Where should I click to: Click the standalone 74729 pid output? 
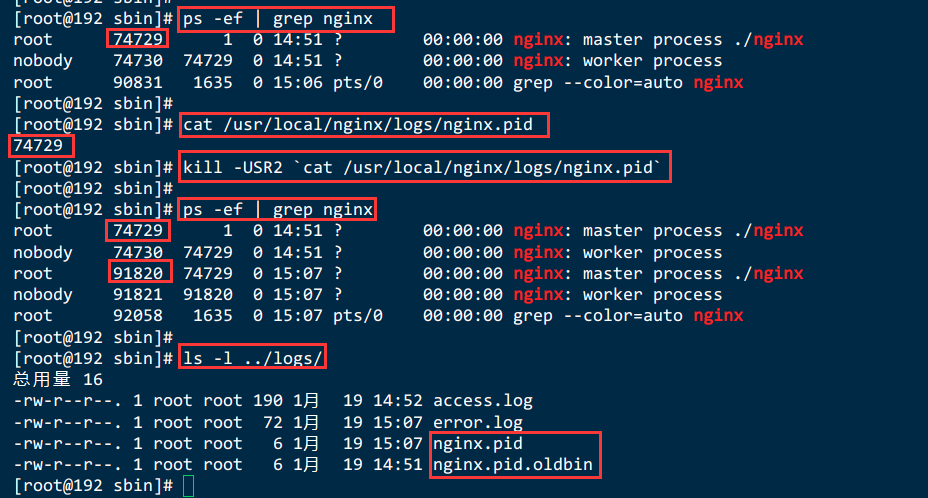coord(38,146)
